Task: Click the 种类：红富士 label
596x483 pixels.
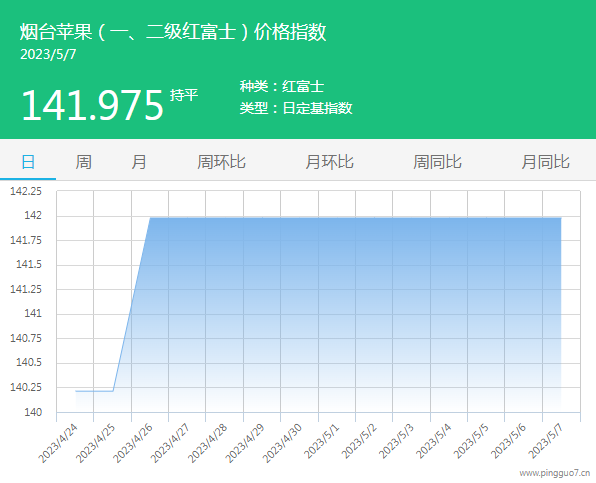Action: [282, 87]
